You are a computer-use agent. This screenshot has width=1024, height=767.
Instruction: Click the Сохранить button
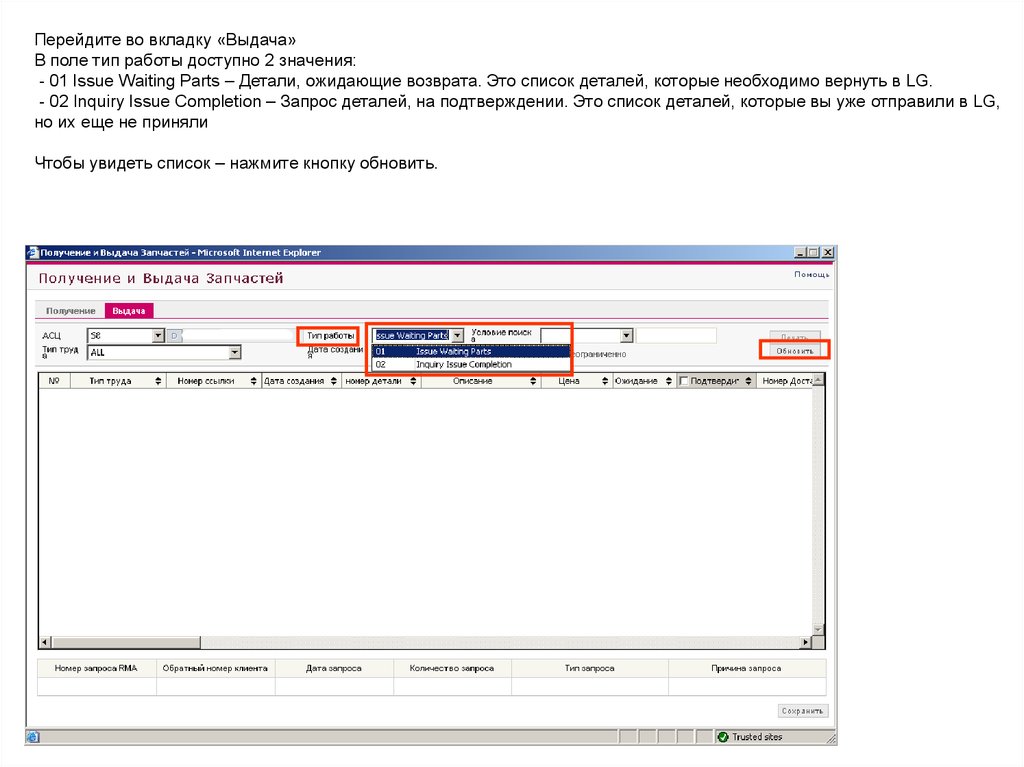pyautogui.click(x=803, y=711)
